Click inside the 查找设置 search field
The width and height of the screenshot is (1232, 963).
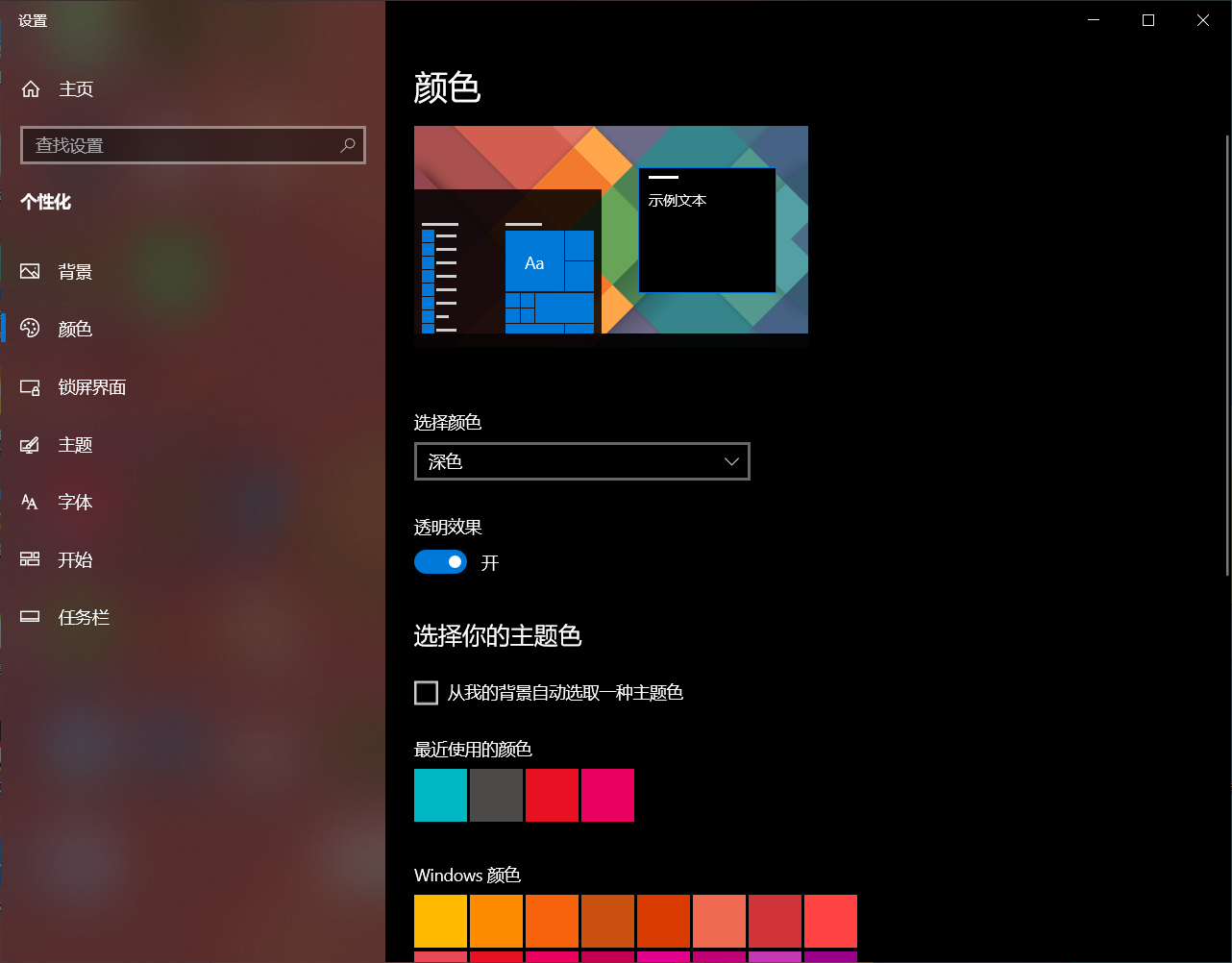click(x=183, y=145)
